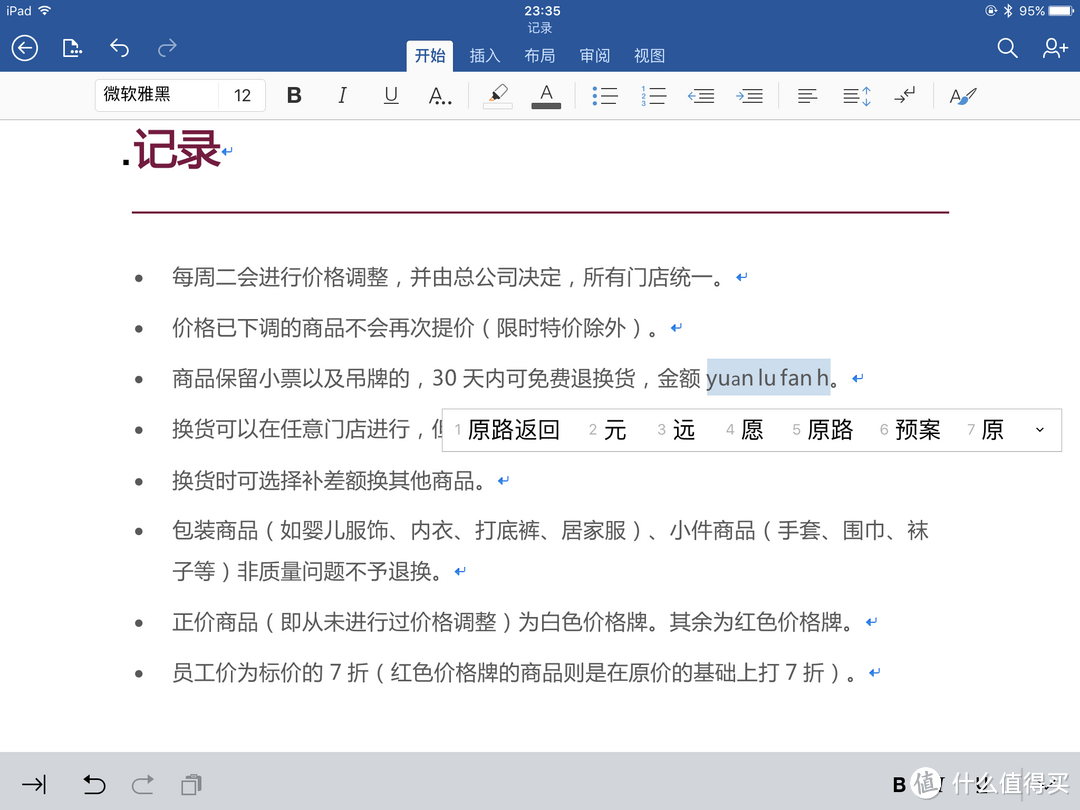Choose candidate 6 预案
The image size is (1080, 810).
(910, 430)
